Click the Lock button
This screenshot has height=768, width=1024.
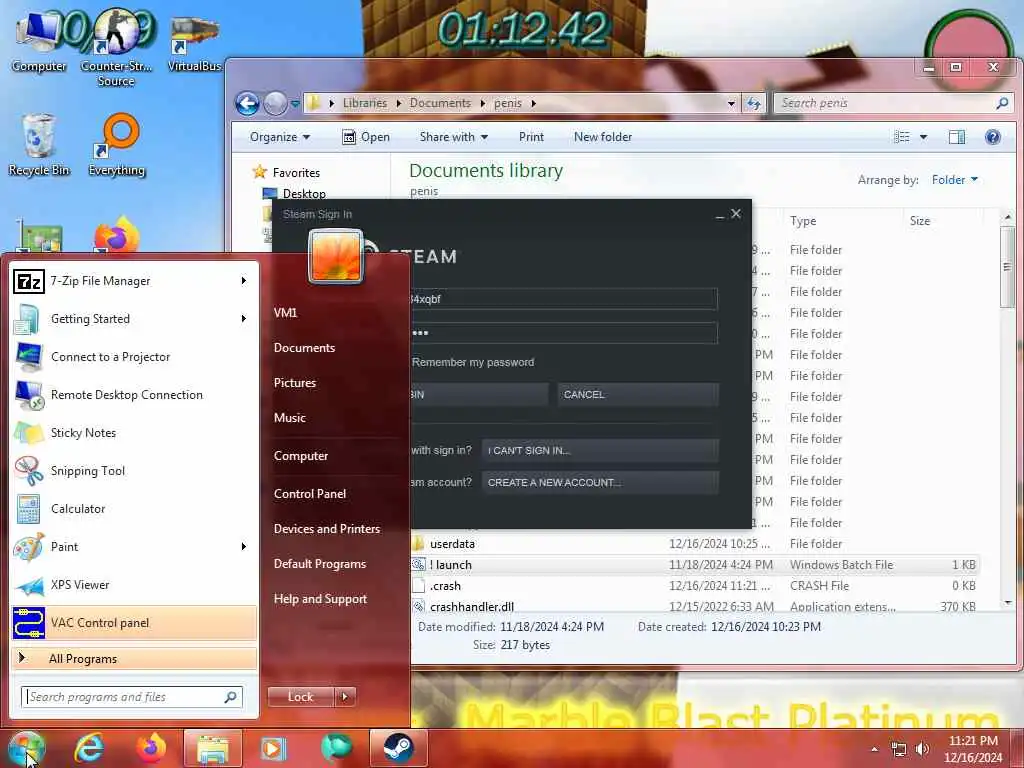301,697
